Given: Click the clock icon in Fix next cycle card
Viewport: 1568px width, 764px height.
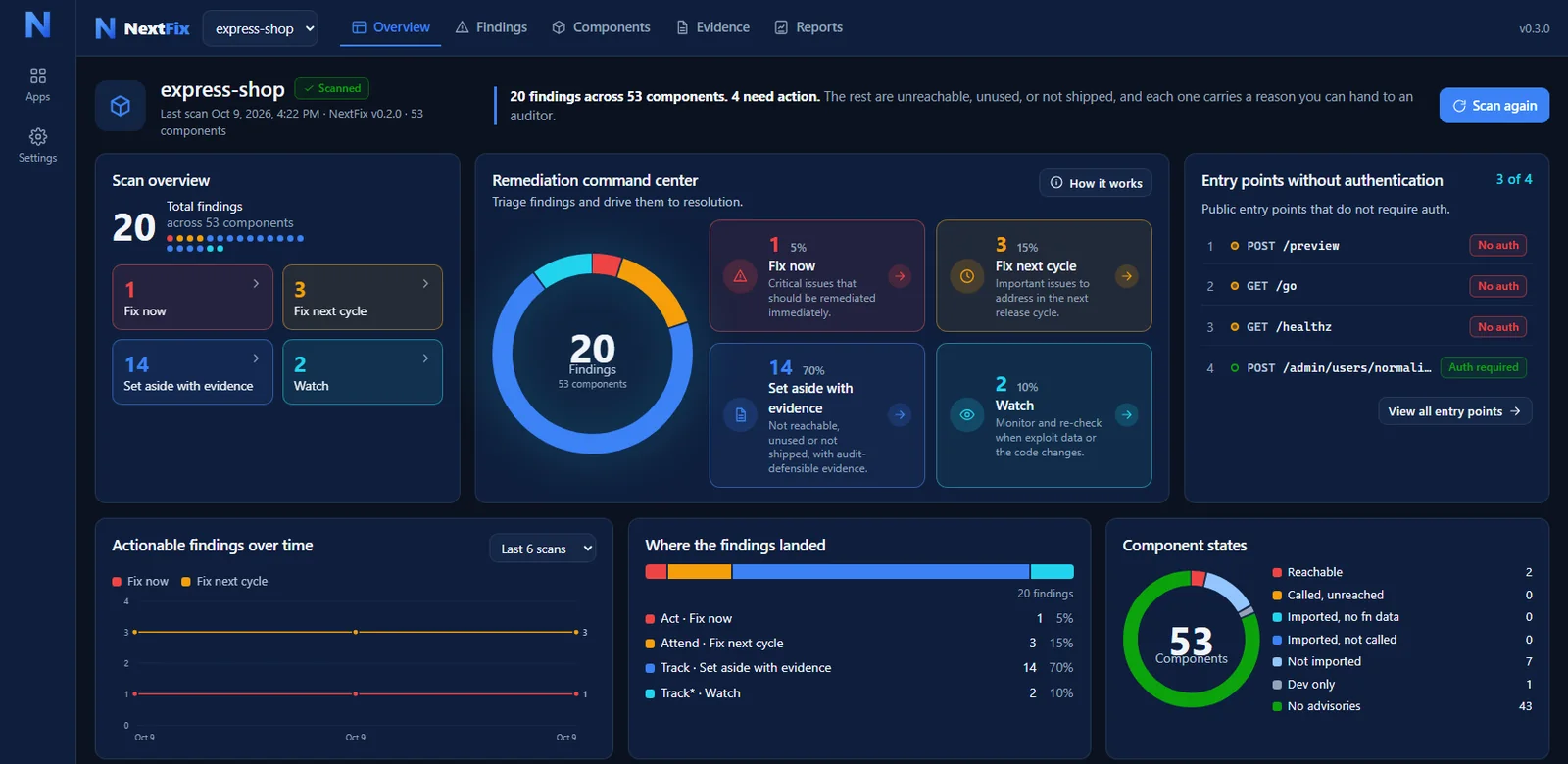Looking at the screenshot, I should [x=967, y=276].
